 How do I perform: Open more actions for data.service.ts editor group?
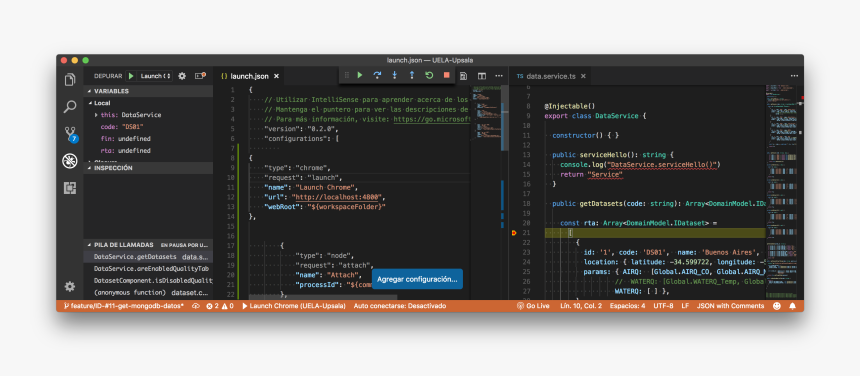pos(794,76)
